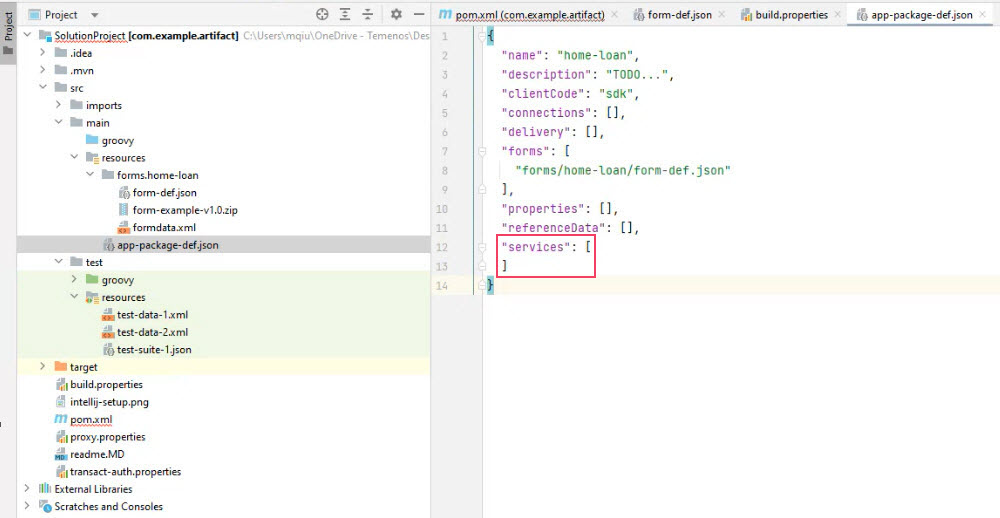Select form-example-v1.0.zip file
This screenshot has height=518, width=1000.
[x=185, y=210]
